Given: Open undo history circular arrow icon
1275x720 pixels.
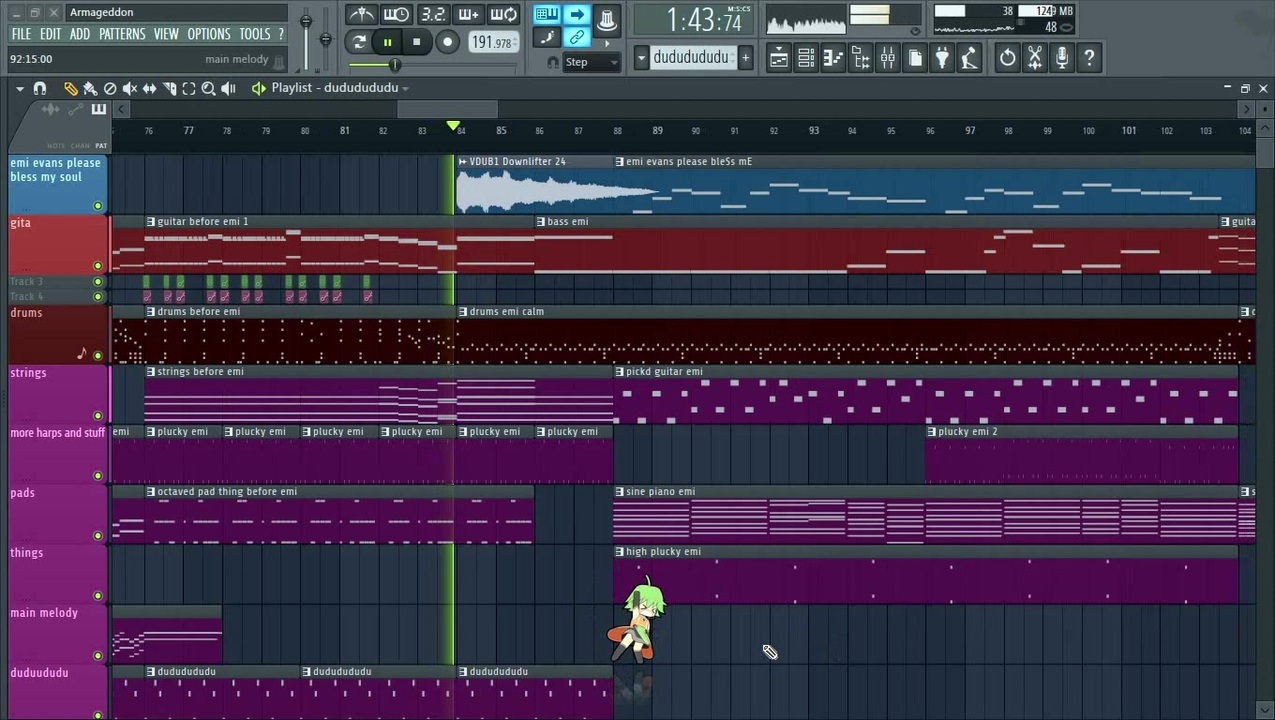Looking at the screenshot, I should point(1007,58).
